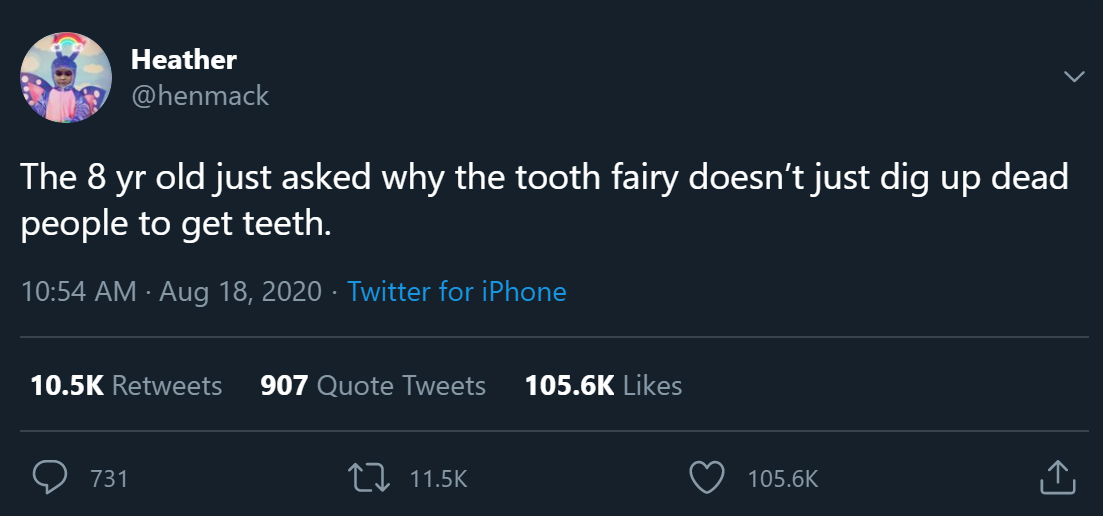The image size is (1103, 516).
Task: Click the reply speech bubble icon
Action: click(49, 478)
